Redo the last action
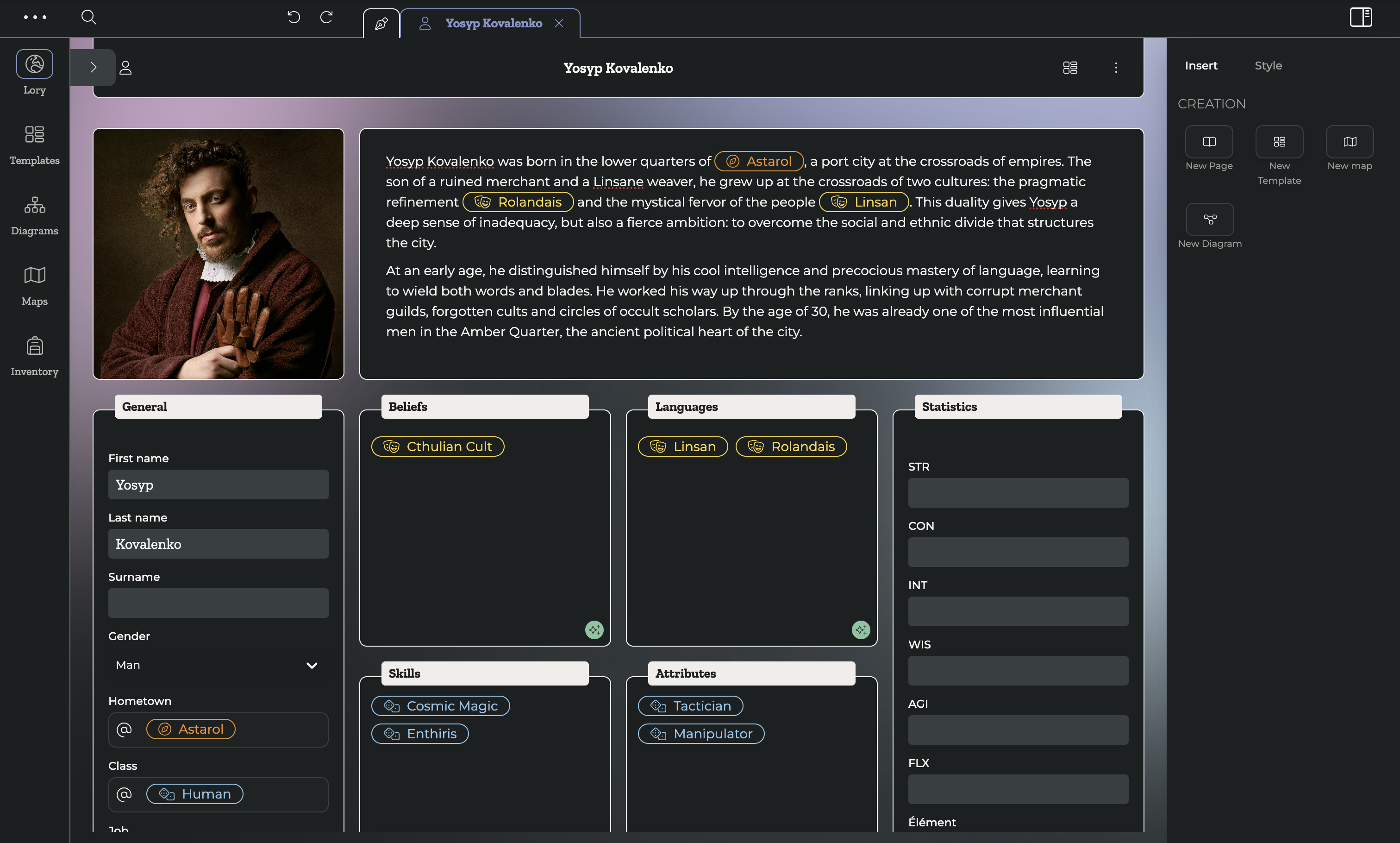1400x843 pixels. pos(326,17)
